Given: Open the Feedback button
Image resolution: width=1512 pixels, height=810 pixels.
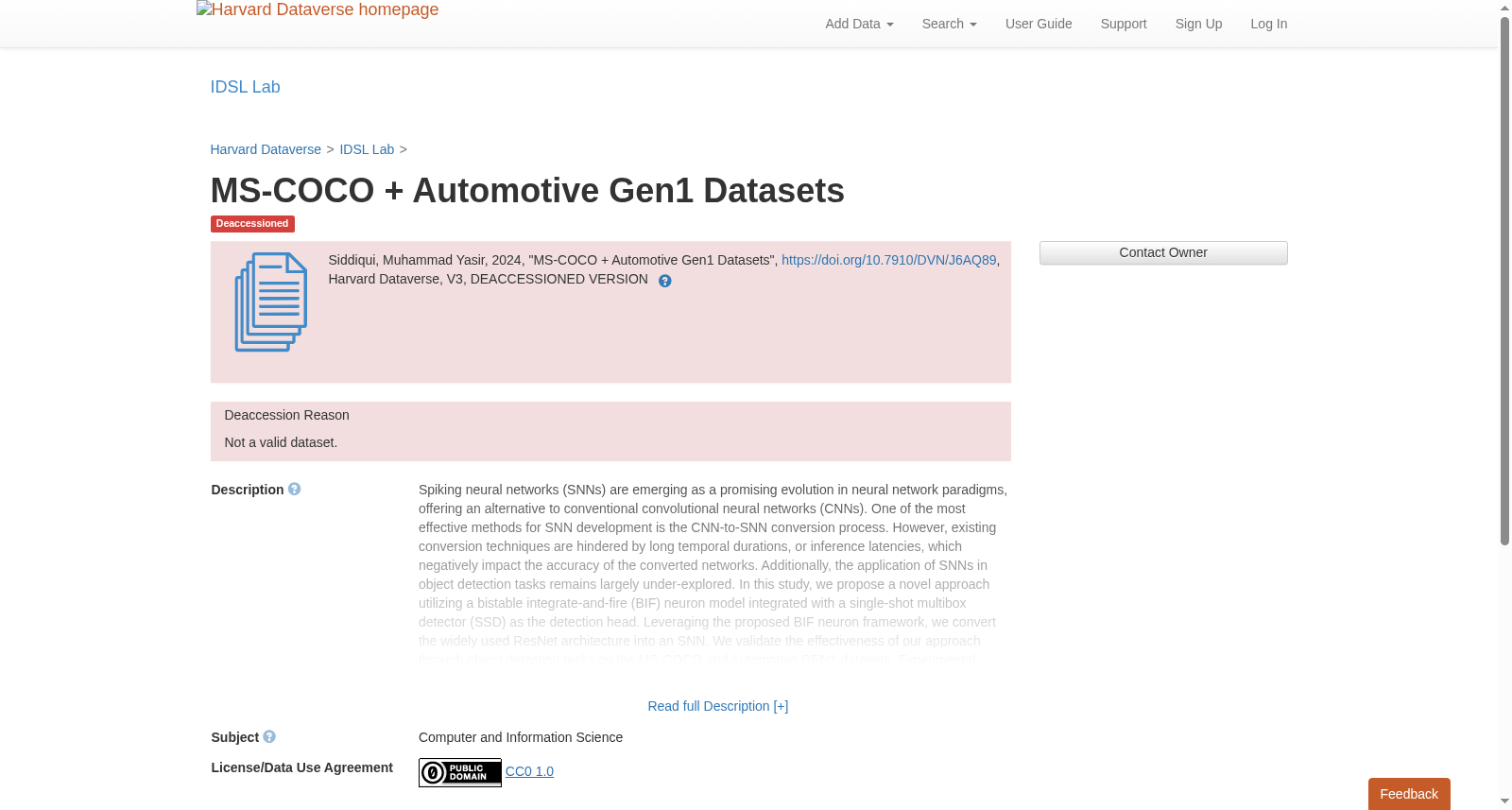Looking at the screenshot, I should (1409, 794).
